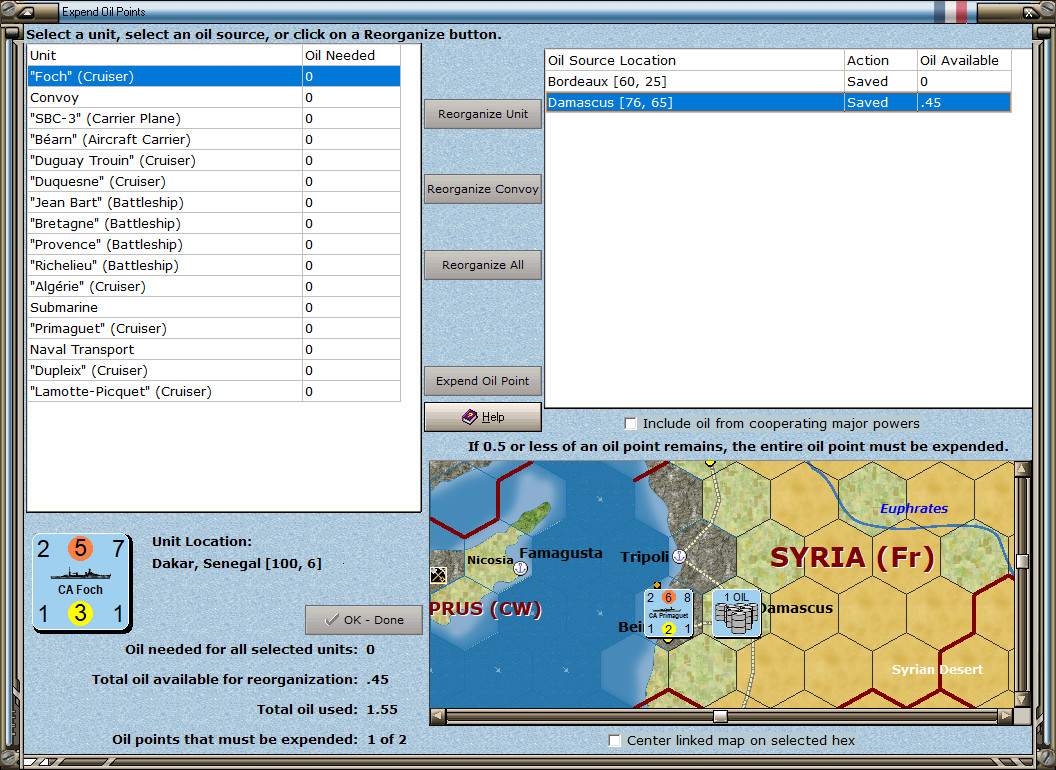Enable include oil from cooperating major powers
Viewport: 1056px width, 770px height.
(630, 423)
